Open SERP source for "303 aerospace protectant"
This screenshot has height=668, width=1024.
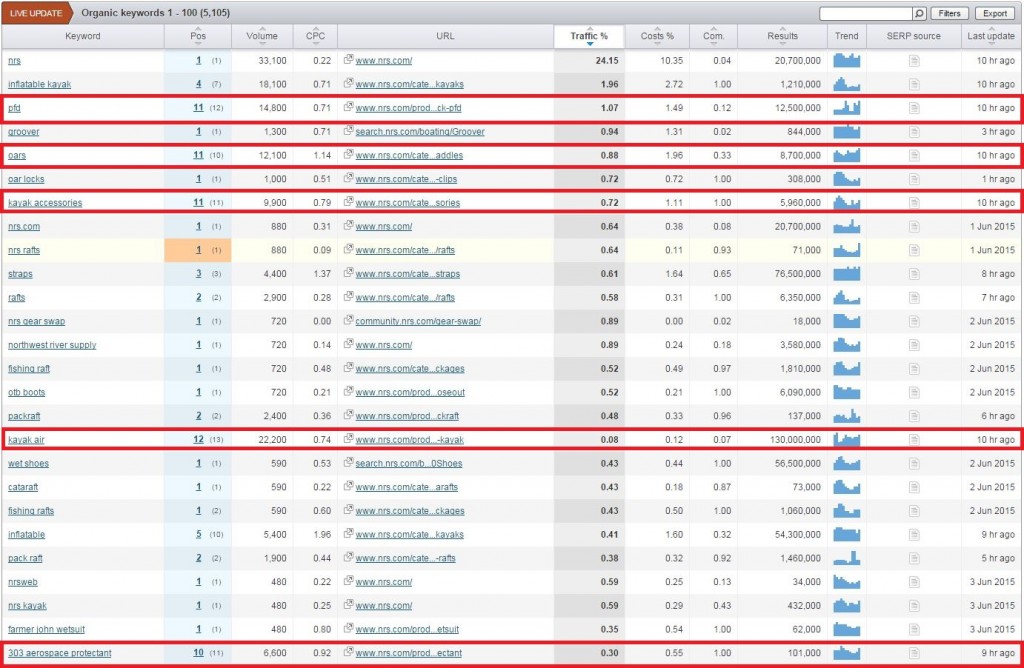point(913,652)
